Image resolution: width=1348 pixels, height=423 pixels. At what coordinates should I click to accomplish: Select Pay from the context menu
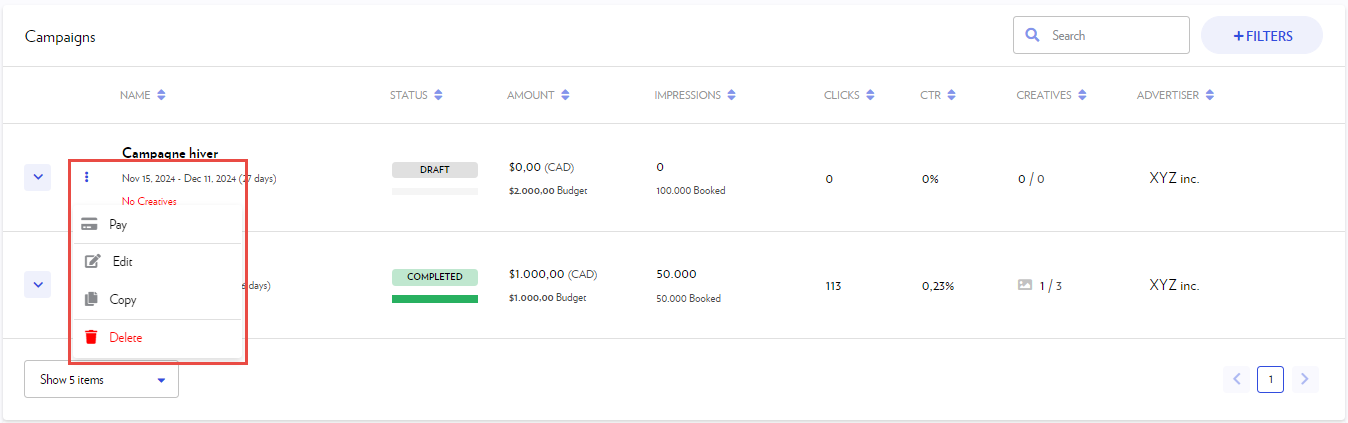(x=118, y=225)
